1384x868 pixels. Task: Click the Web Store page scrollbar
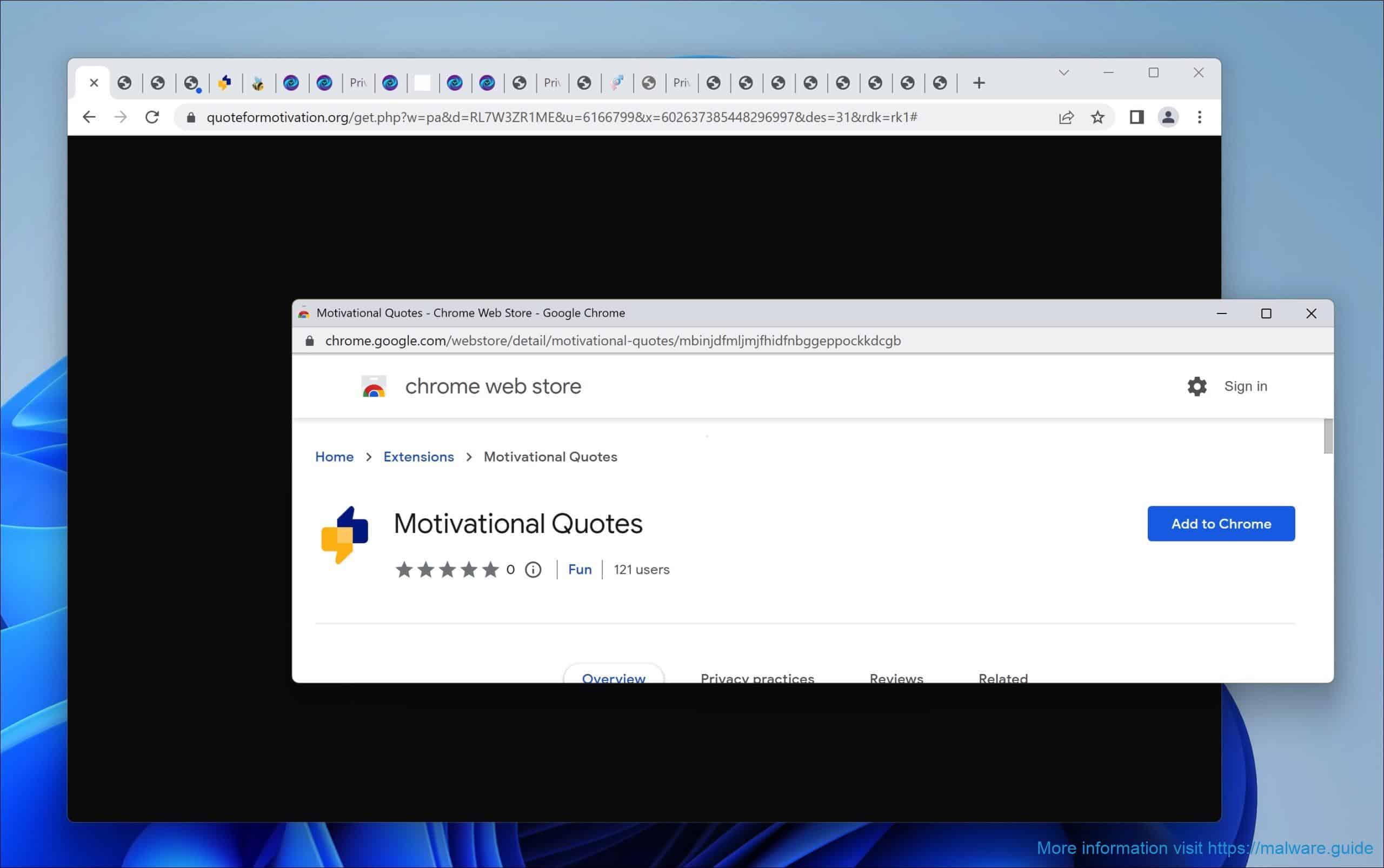click(x=1328, y=436)
